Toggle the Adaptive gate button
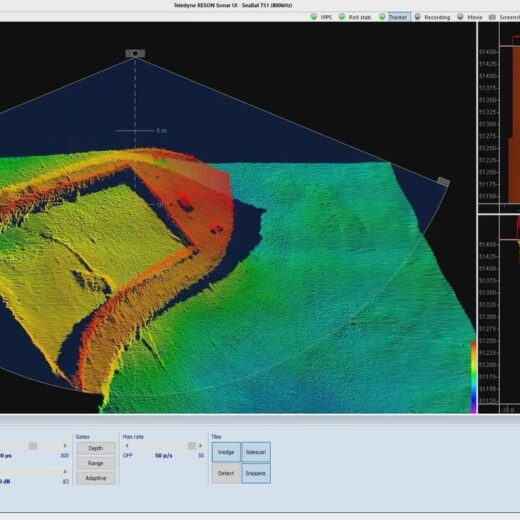This screenshot has height=520, width=520. point(96,478)
